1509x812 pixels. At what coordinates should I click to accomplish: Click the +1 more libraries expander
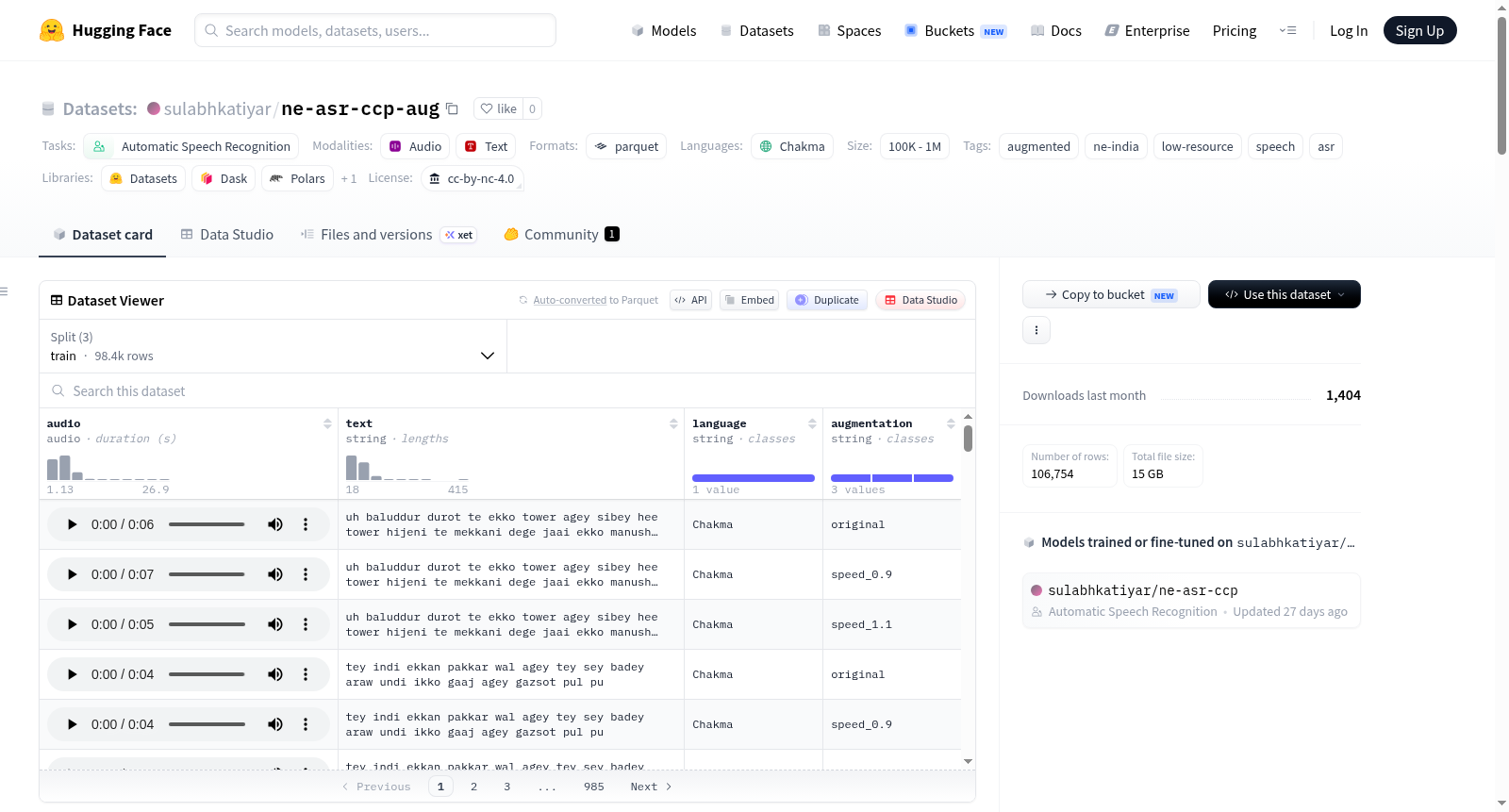[349, 178]
